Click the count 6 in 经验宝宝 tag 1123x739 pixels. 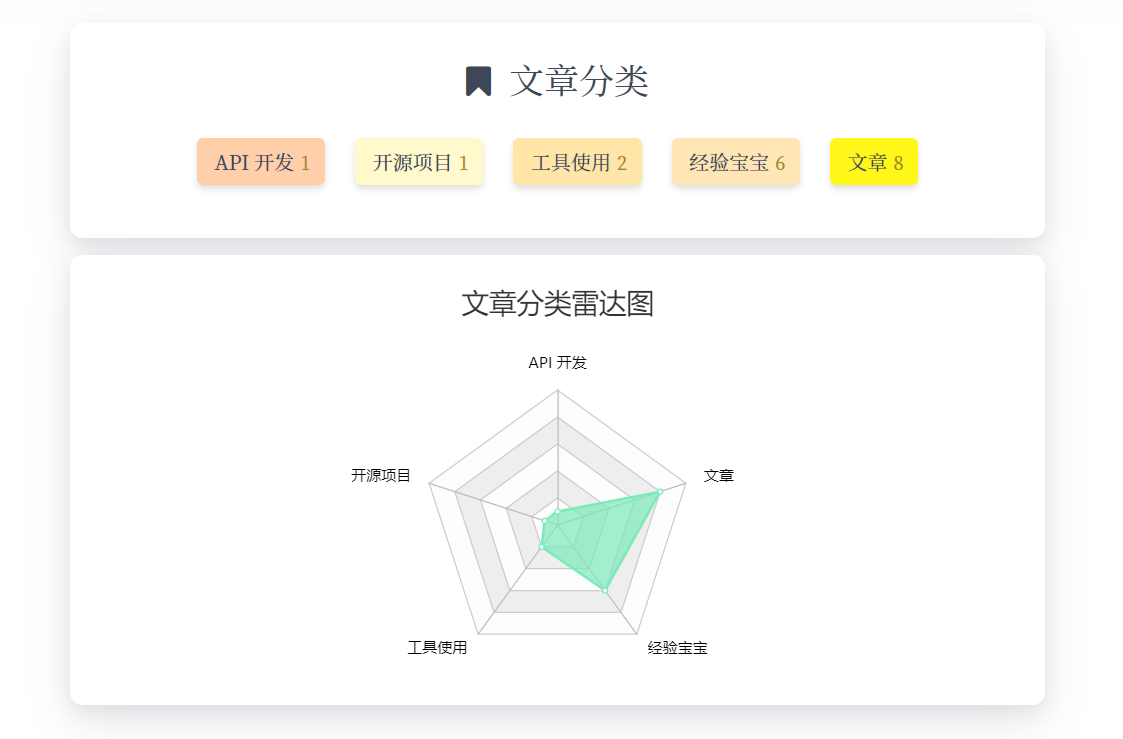click(x=780, y=163)
